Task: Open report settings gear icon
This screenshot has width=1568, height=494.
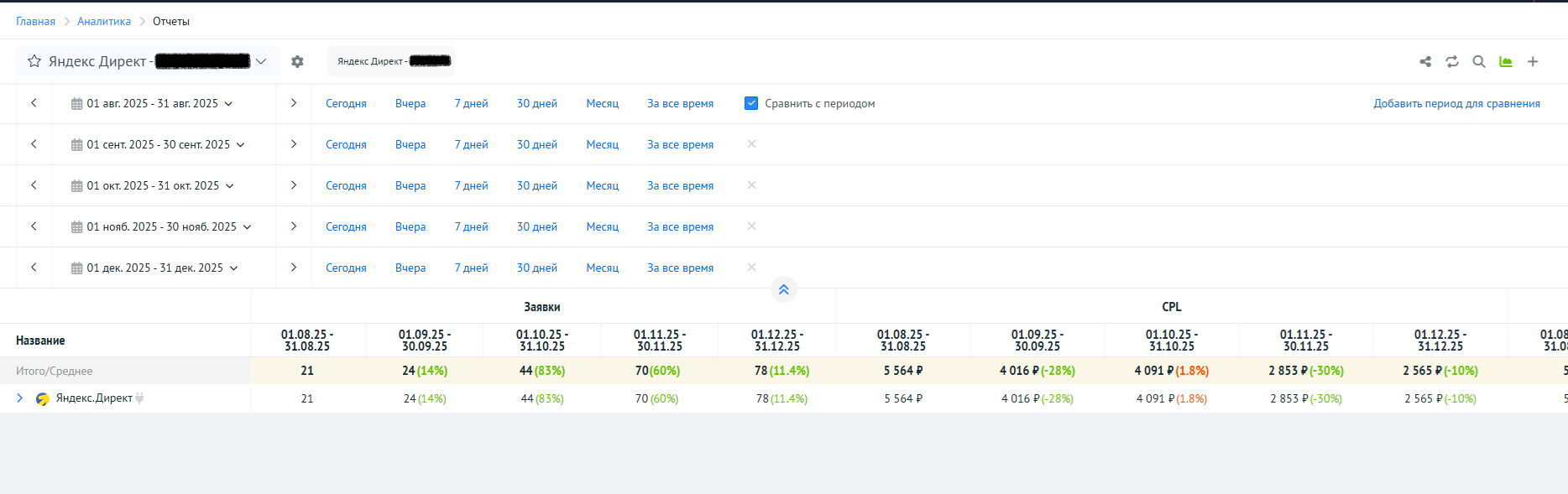Action: (x=297, y=61)
